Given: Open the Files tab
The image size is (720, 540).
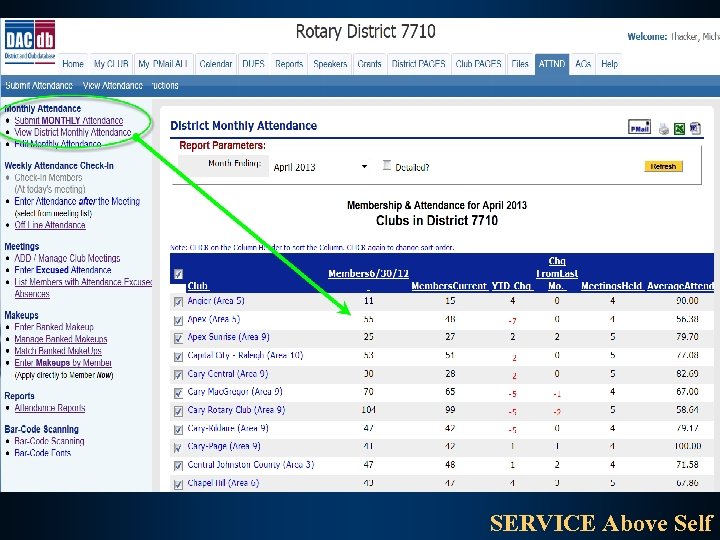Looking at the screenshot, I should [x=520, y=64].
